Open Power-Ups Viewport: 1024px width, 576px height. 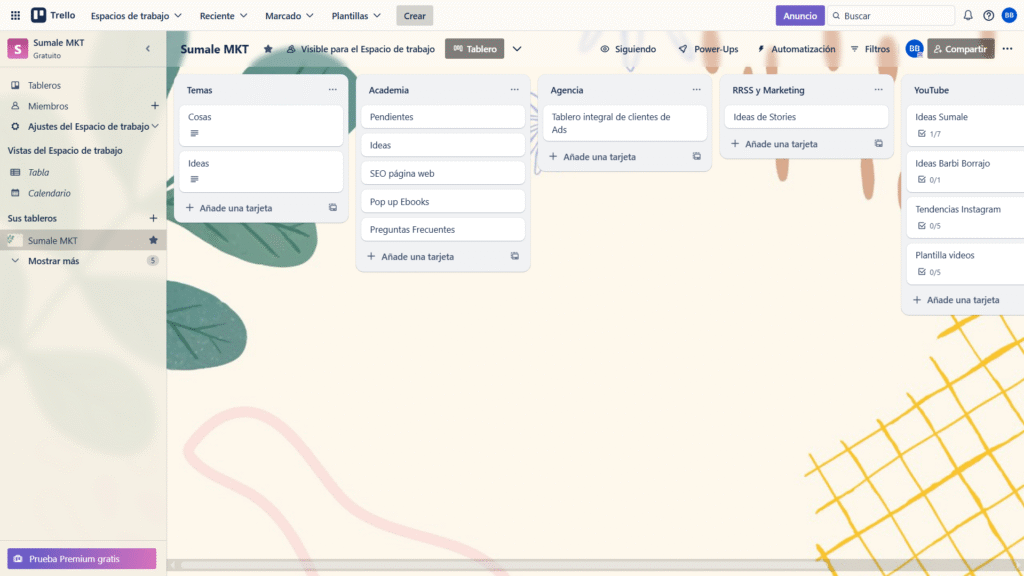pos(709,49)
